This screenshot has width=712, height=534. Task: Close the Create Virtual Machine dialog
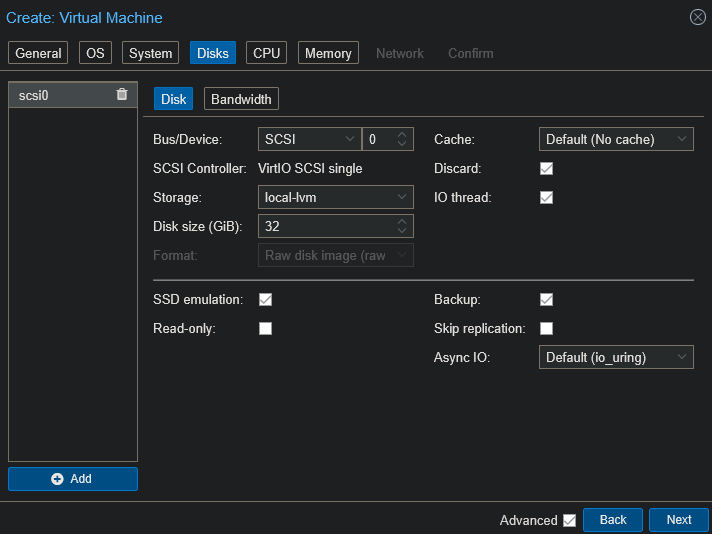[x=698, y=17]
